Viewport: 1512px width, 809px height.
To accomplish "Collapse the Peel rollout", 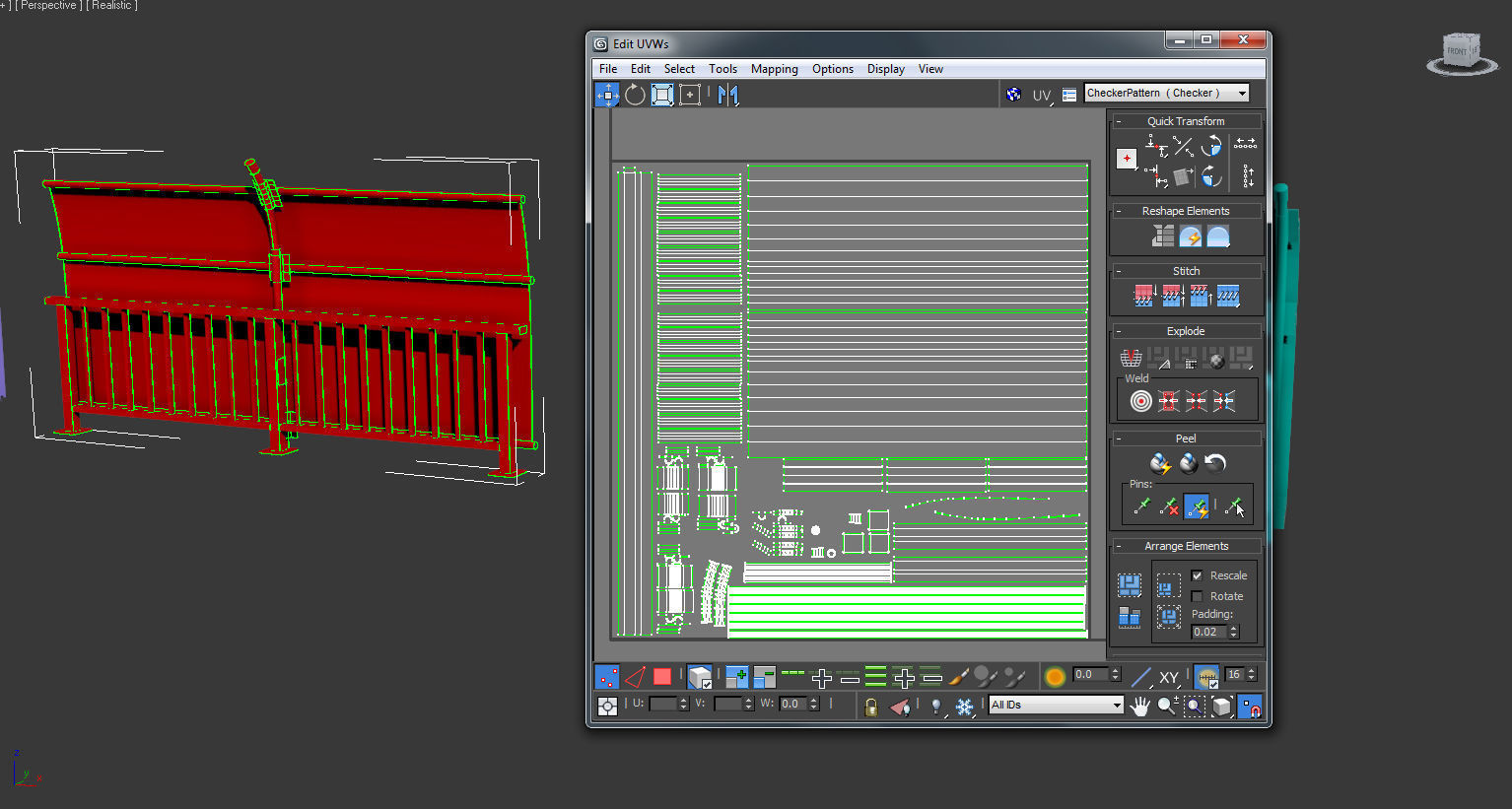I will click(x=1119, y=438).
